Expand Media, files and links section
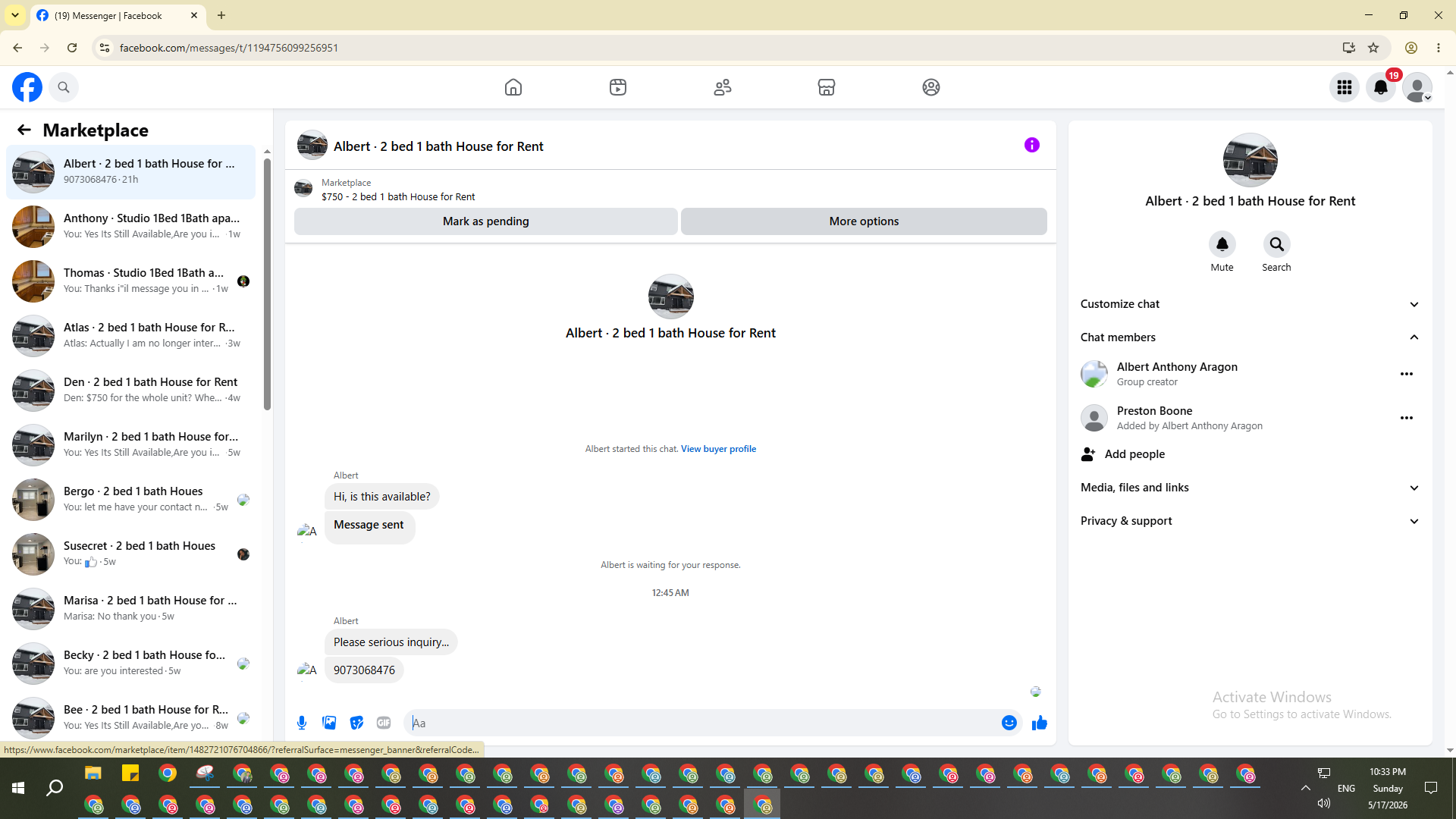The image size is (1456, 819). coord(1250,488)
